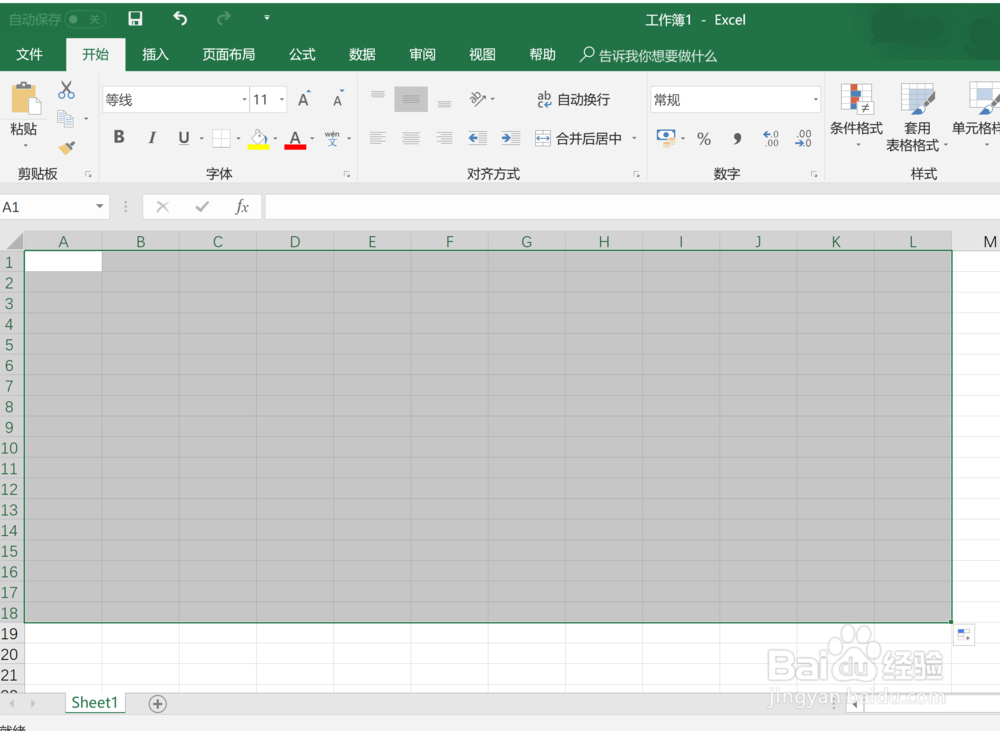Toggle Underline formatting
The width and height of the screenshot is (1000, 731).
point(184,137)
